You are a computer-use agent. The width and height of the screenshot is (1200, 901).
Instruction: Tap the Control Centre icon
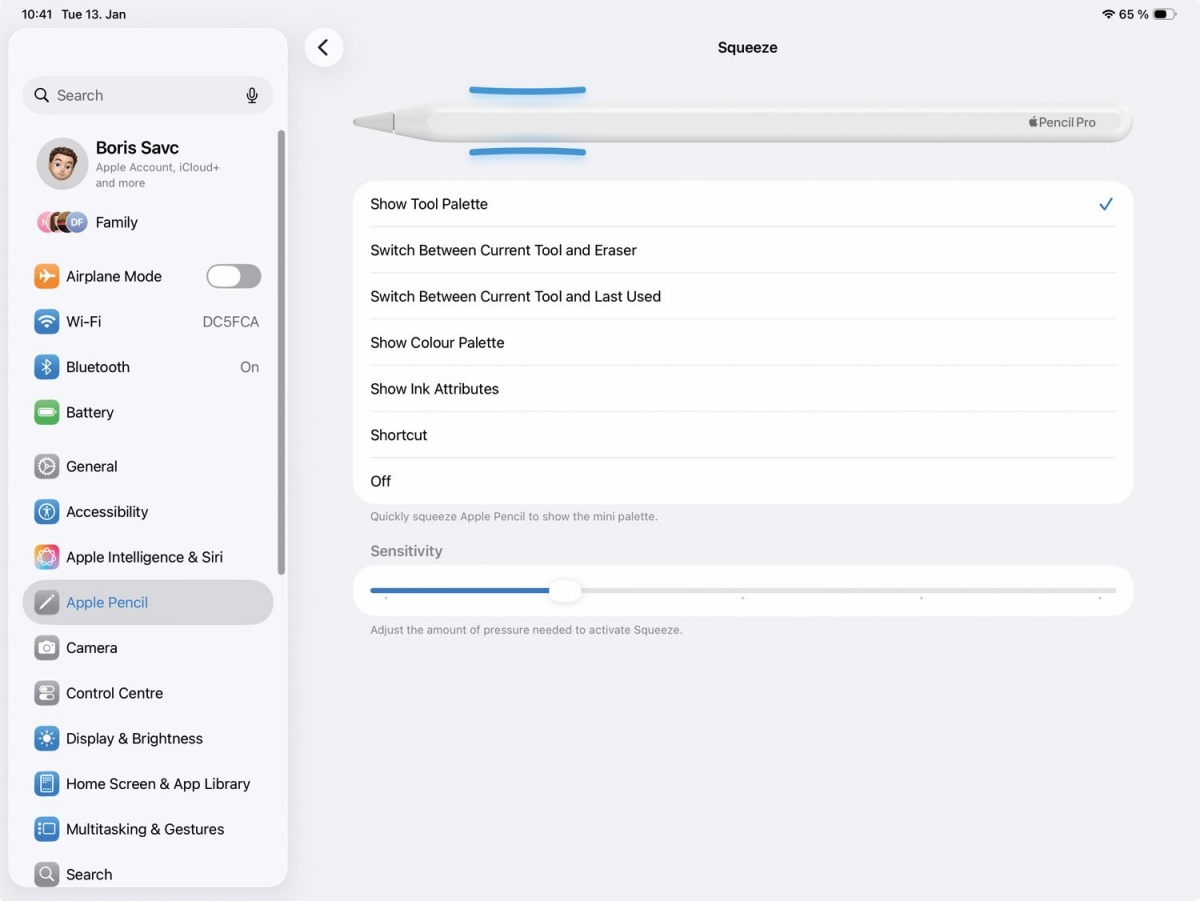tap(46, 693)
